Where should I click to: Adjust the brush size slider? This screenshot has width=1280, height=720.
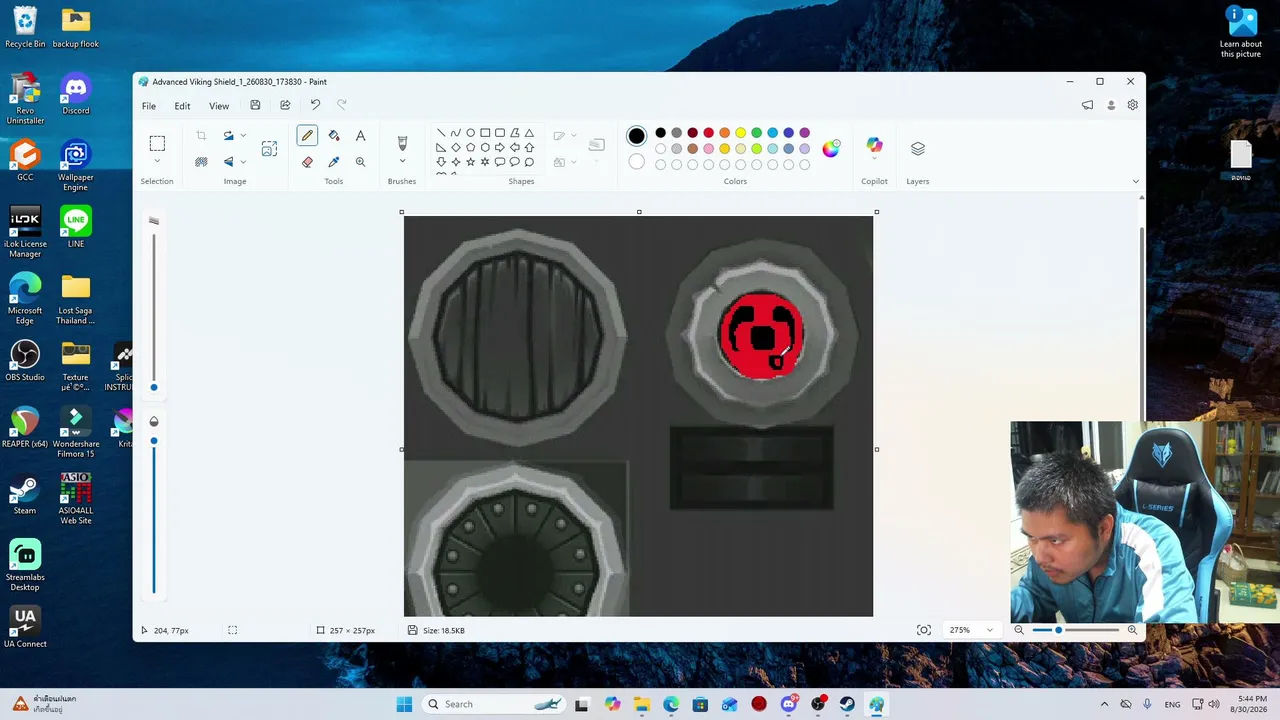(154, 387)
